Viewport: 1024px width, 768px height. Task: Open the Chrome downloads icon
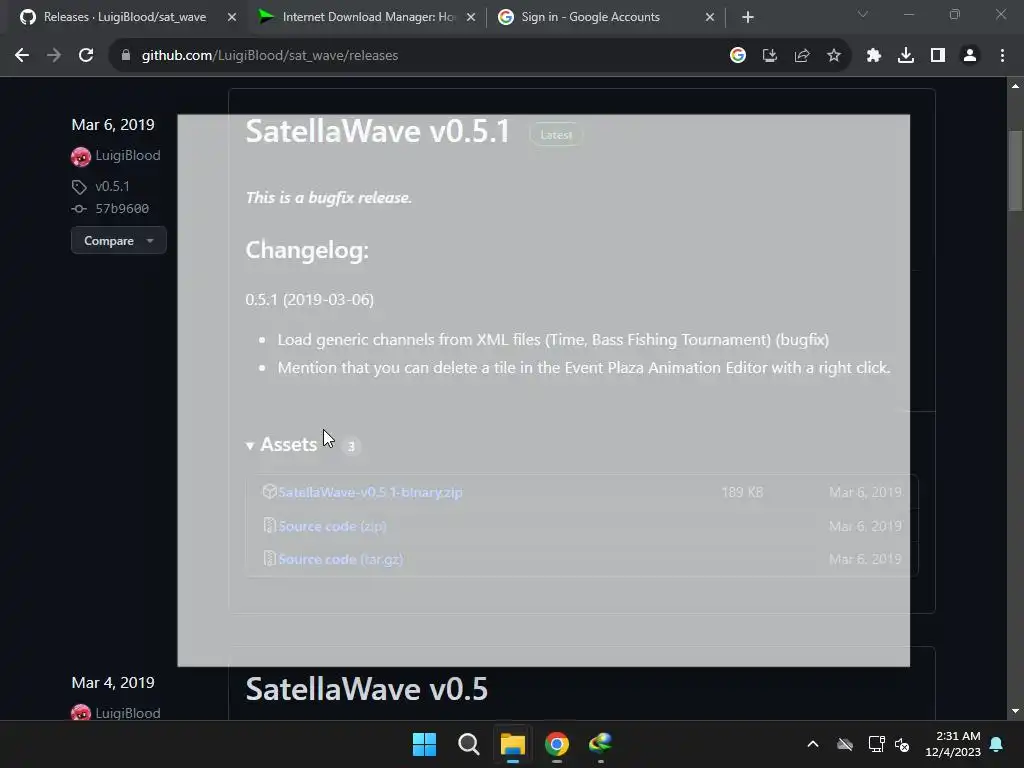tap(906, 56)
